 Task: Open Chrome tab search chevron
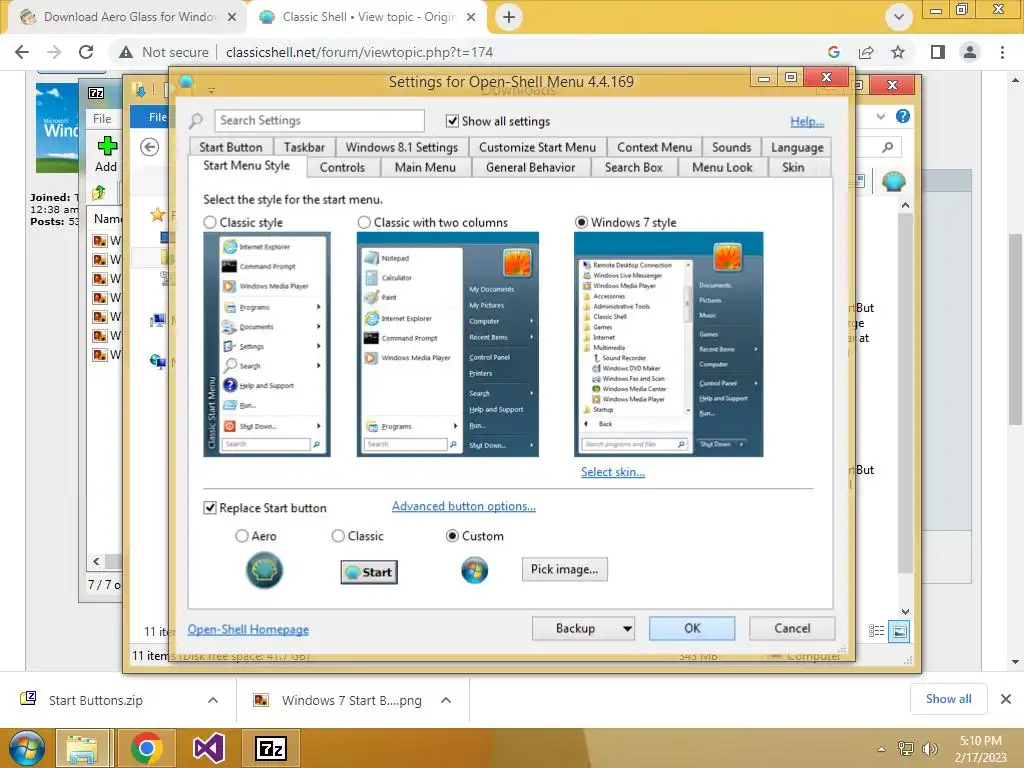pyautogui.click(x=899, y=17)
